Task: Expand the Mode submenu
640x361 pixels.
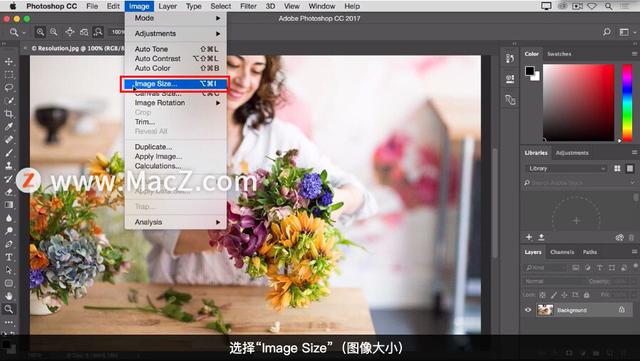Action: click(x=176, y=18)
